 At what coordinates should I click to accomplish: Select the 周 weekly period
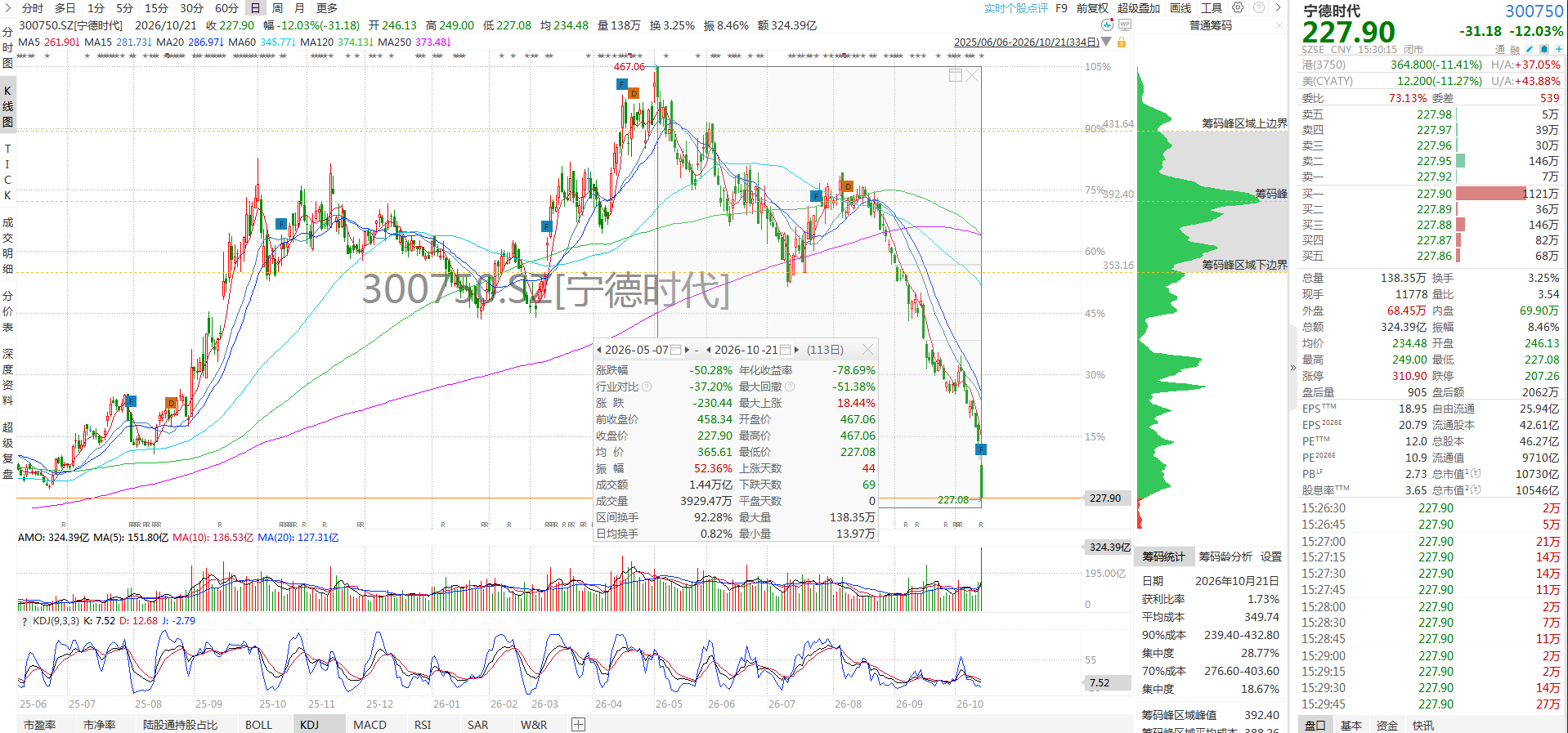(277, 8)
